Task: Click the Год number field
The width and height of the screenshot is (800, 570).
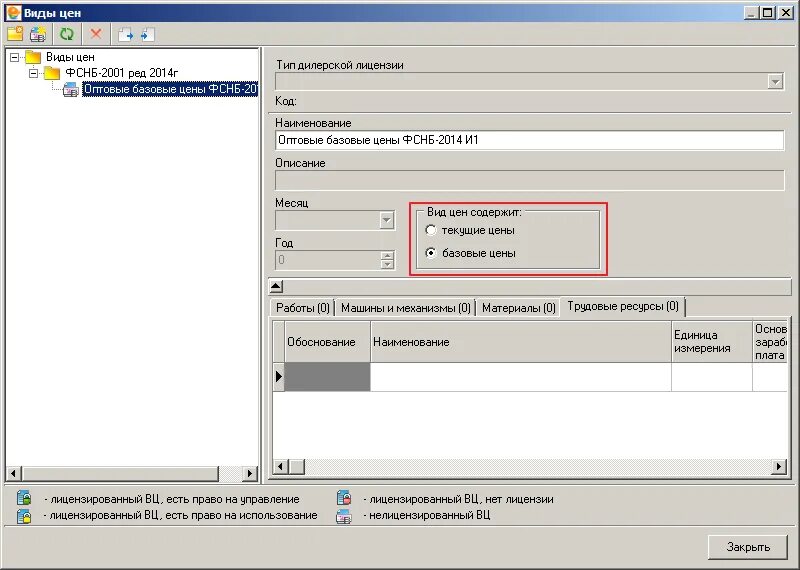Action: click(x=328, y=260)
